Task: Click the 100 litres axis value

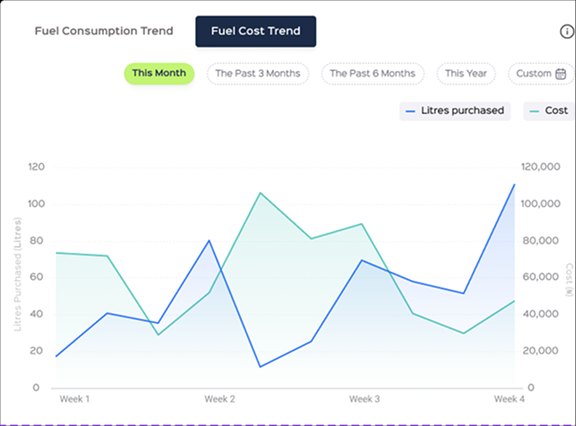Action: pyautogui.click(x=36, y=203)
